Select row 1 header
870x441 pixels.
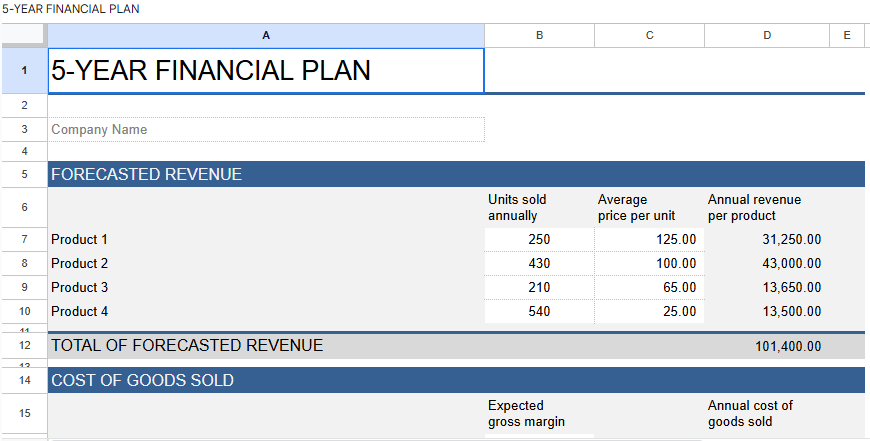coord(23,71)
